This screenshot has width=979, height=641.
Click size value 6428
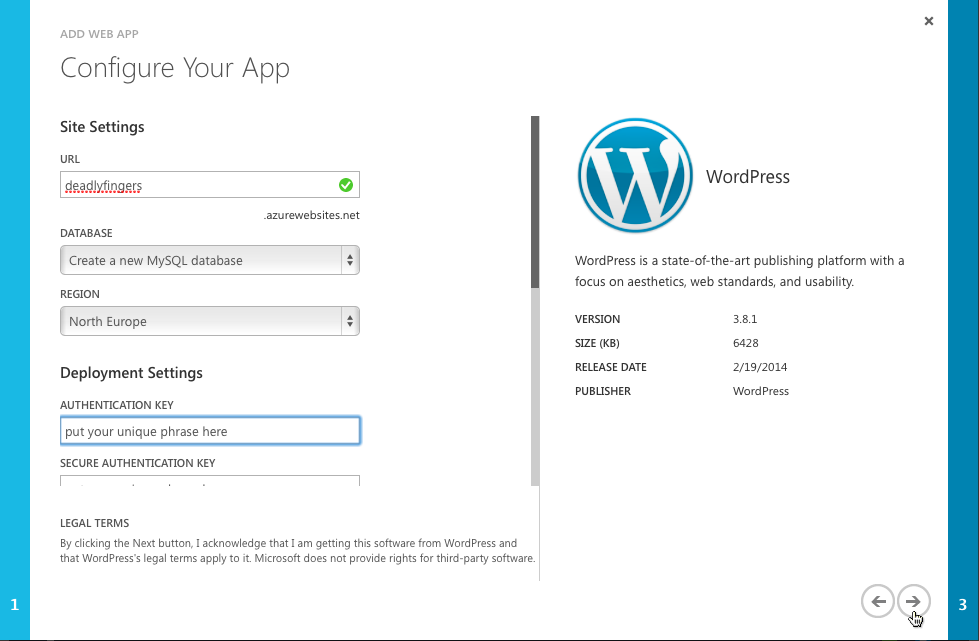745,343
